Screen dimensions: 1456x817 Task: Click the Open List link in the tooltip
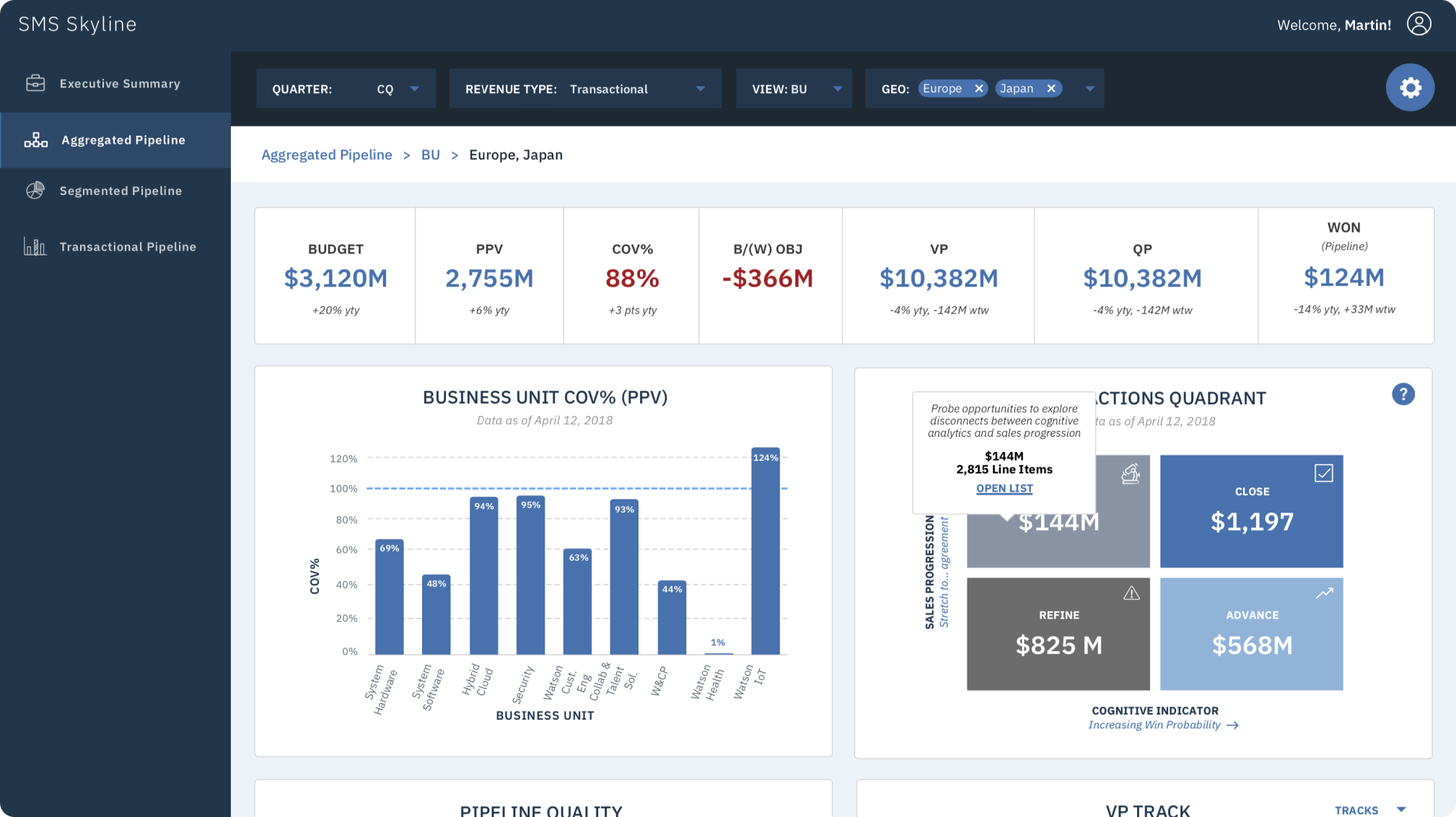1004,489
